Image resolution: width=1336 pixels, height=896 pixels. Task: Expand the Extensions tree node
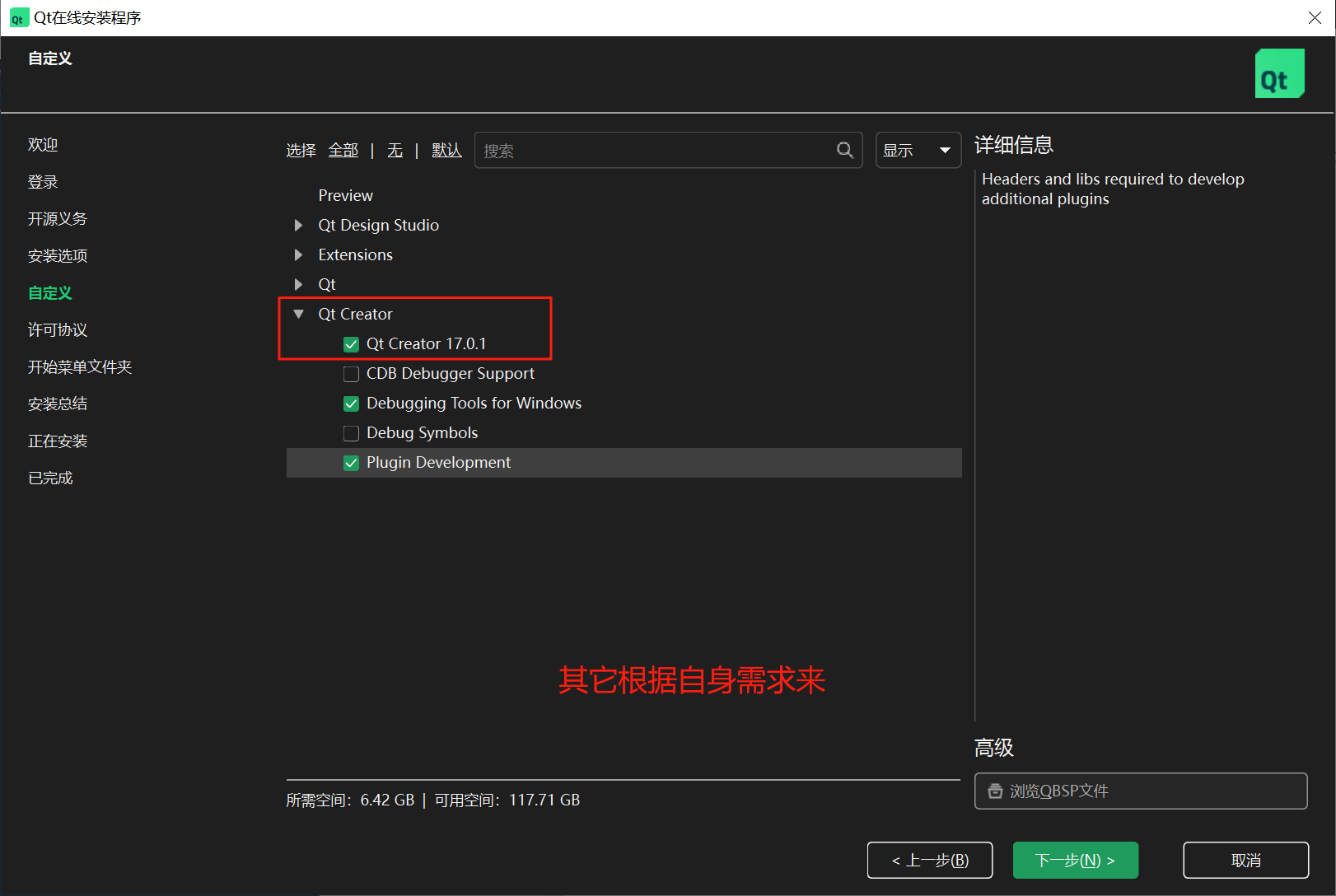click(x=298, y=254)
